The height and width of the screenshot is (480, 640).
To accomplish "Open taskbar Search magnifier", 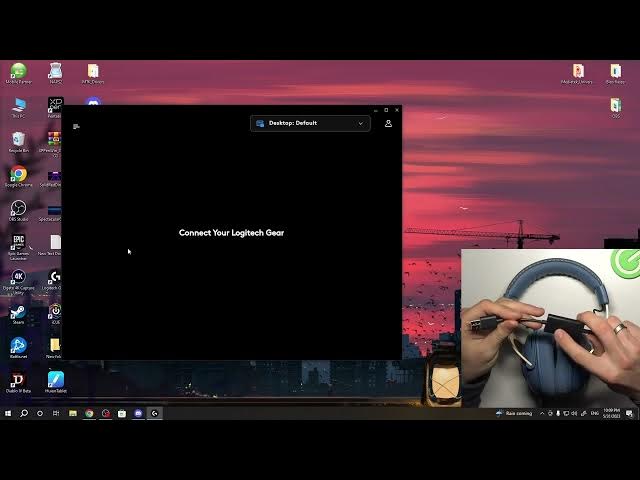I will click(x=24, y=413).
